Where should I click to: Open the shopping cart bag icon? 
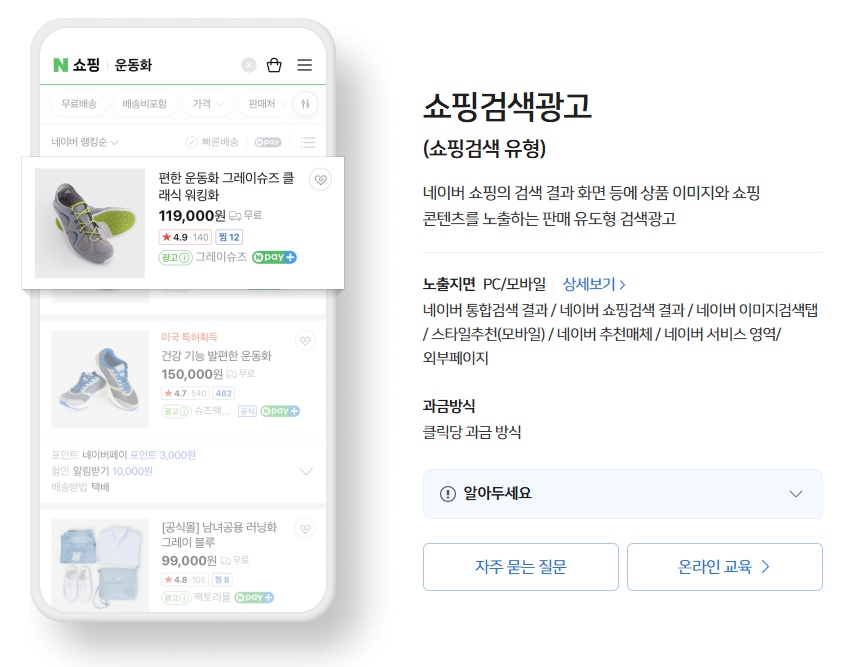tap(274, 65)
